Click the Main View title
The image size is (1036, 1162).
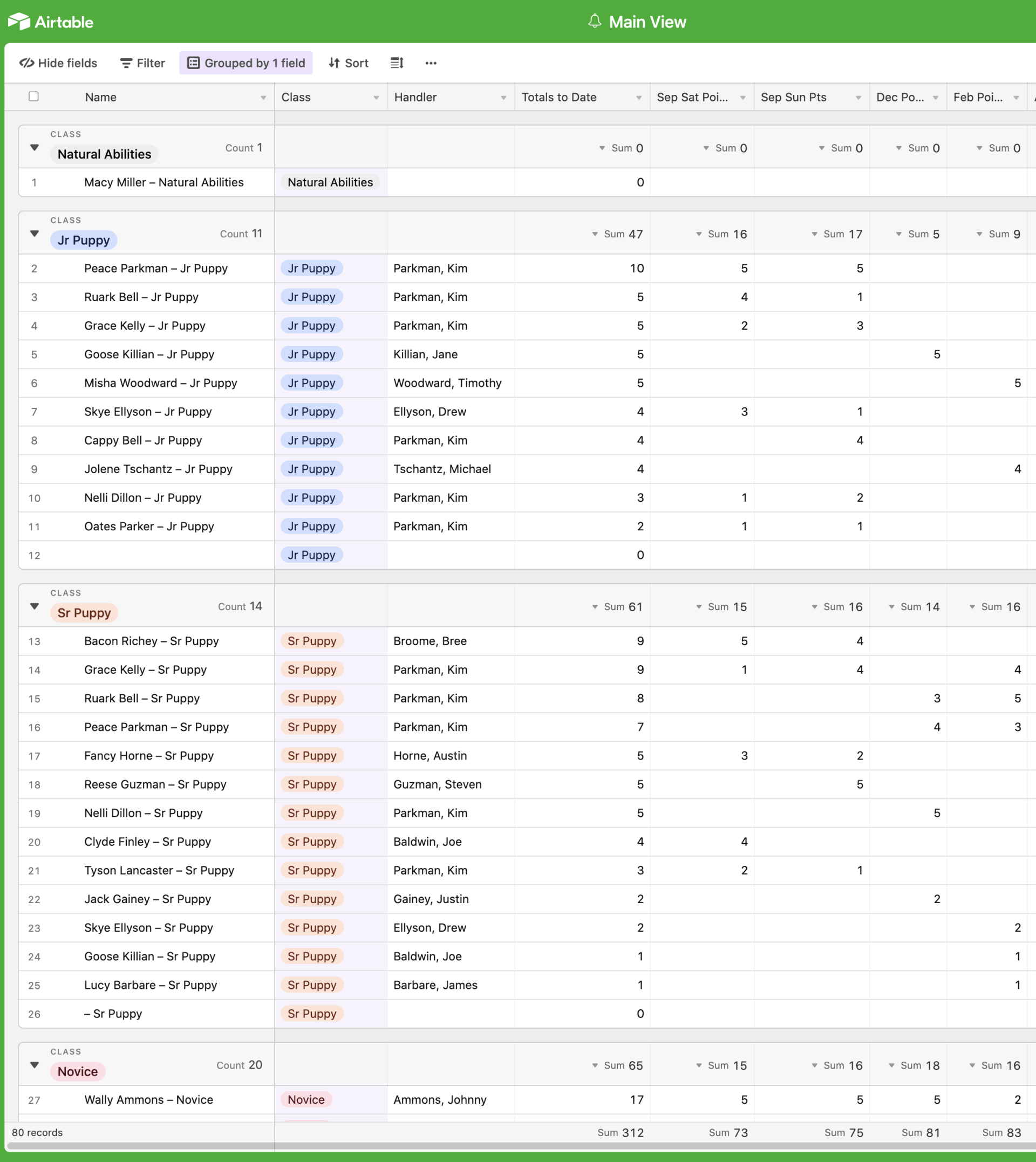pyautogui.click(x=648, y=22)
